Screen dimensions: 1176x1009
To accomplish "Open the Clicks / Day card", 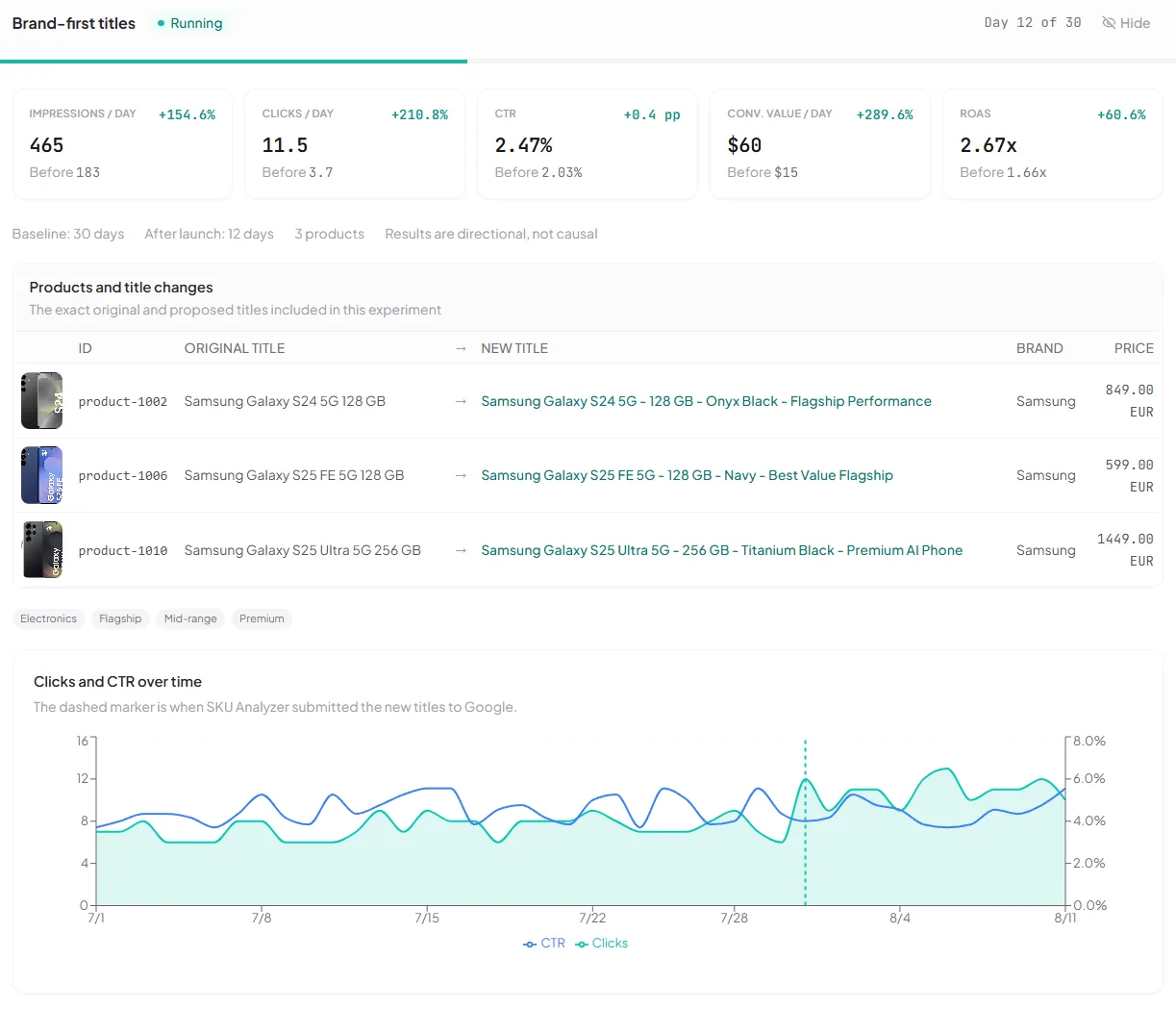I will [x=355, y=144].
